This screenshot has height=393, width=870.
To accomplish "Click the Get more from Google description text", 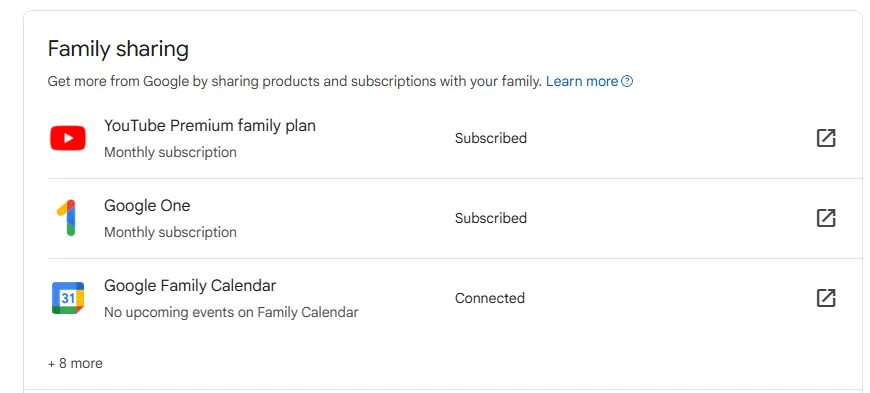I will [295, 82].
